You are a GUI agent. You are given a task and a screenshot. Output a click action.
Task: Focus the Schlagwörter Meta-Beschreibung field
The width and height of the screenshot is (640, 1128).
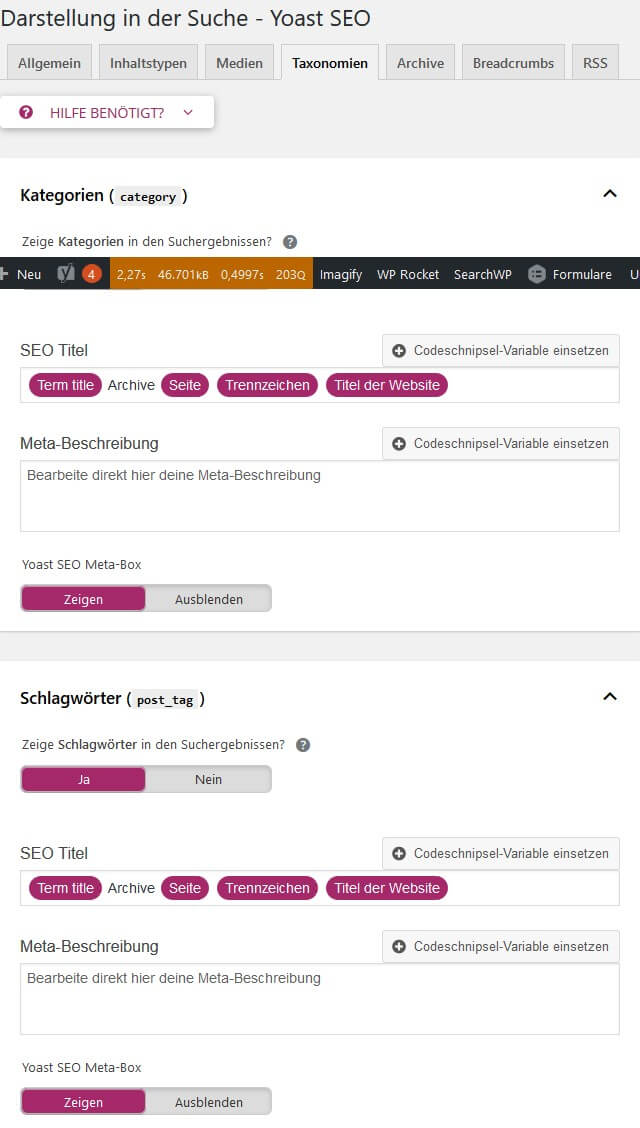[319, 999]
